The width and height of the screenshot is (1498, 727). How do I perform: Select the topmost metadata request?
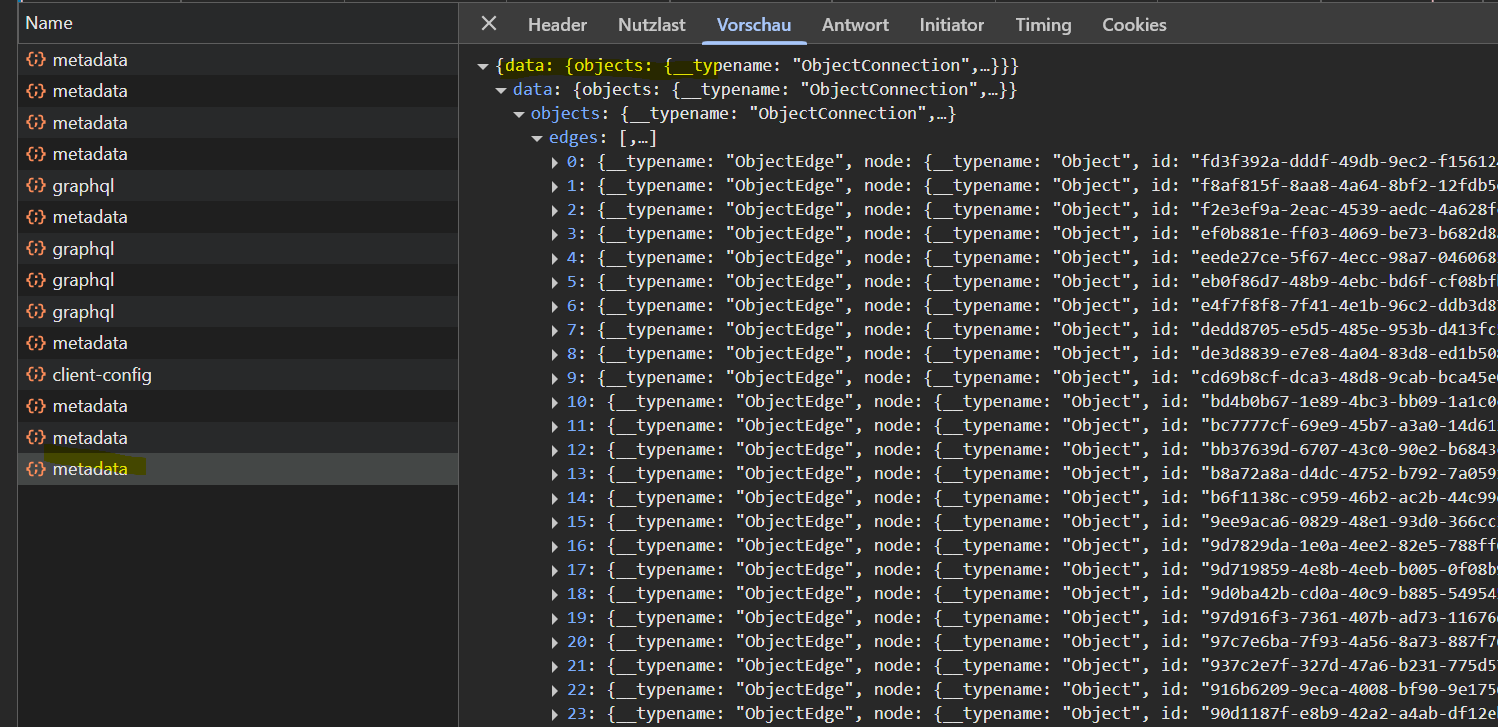coord(238,60)
